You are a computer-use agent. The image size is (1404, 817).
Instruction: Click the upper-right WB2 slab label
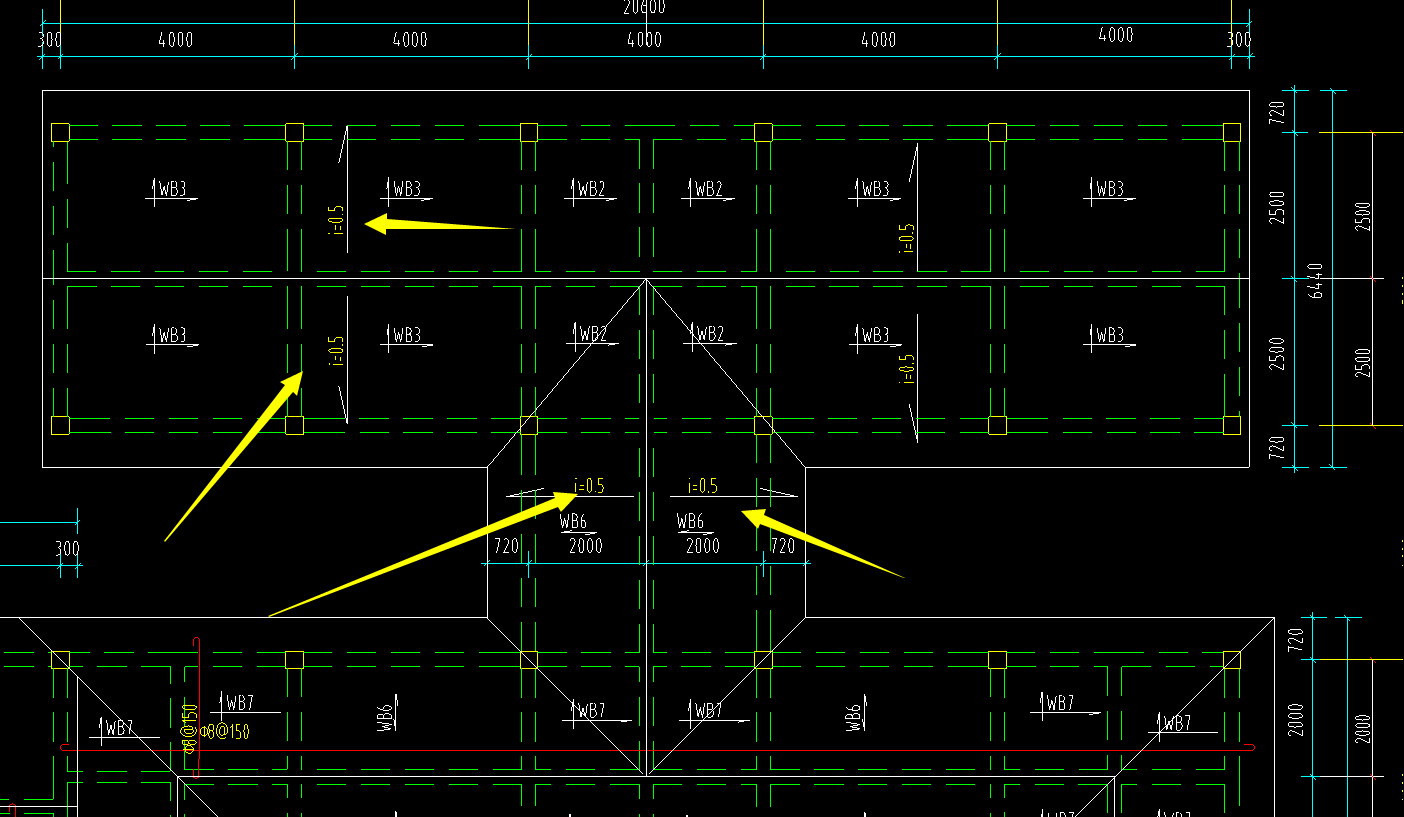pyautogui.click(x=708, y=189)
